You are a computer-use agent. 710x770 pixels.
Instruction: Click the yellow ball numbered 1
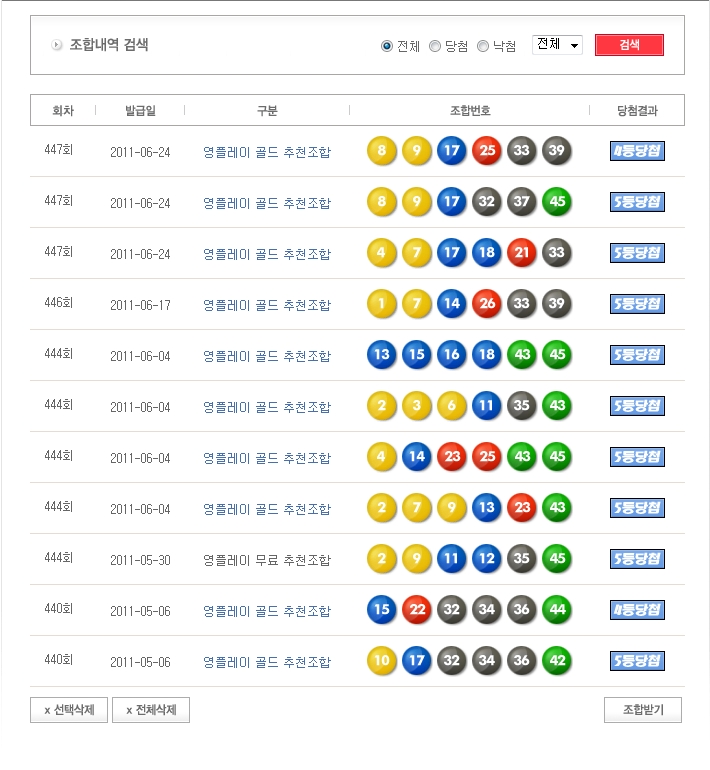click(x=381, y=304)
